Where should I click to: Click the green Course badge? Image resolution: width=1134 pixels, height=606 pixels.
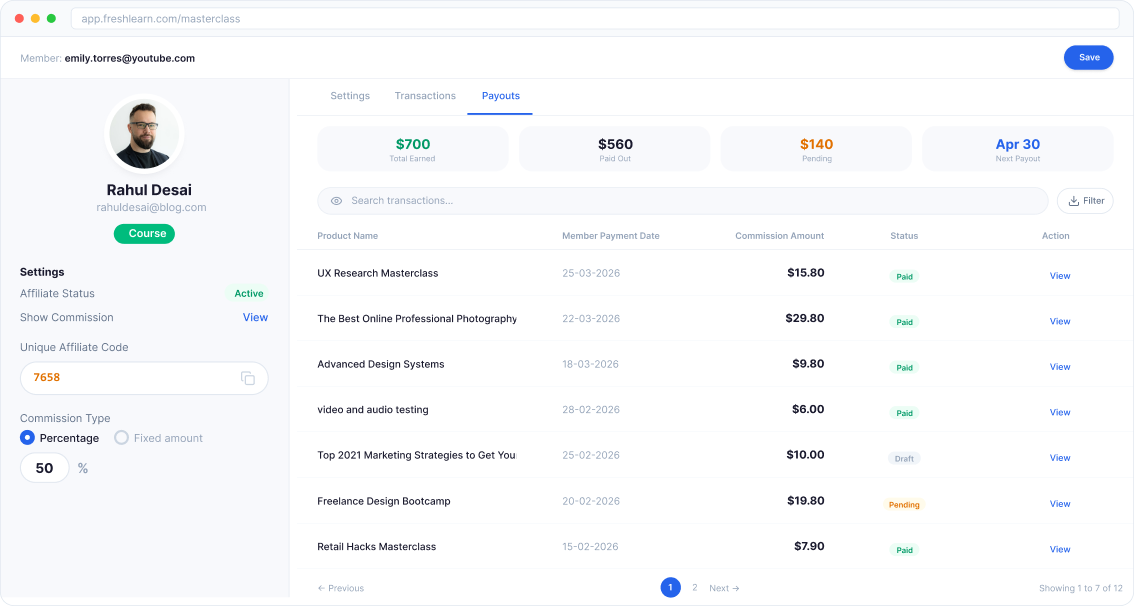(x=144, y=233)
